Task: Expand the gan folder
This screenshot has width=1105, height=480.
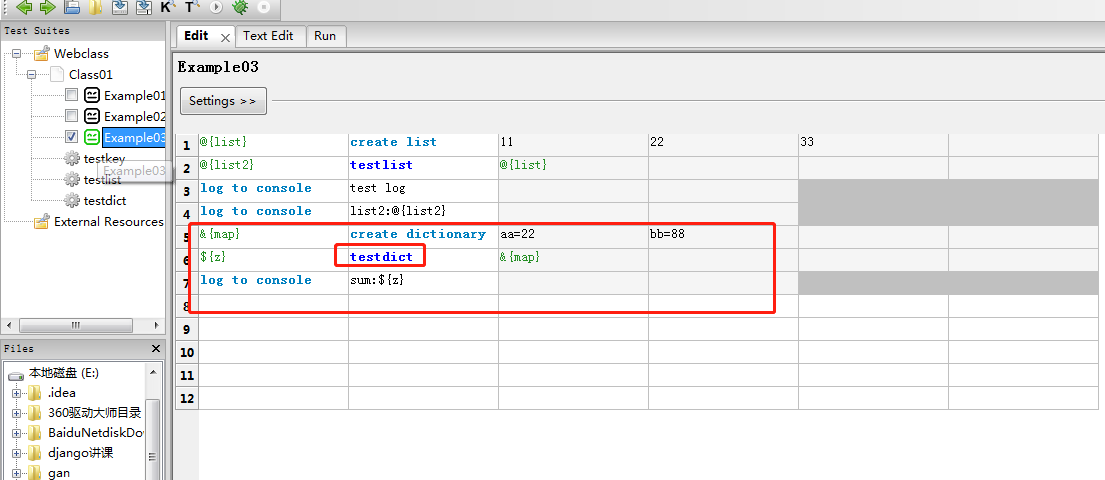Action: click(x=16, y=472)
